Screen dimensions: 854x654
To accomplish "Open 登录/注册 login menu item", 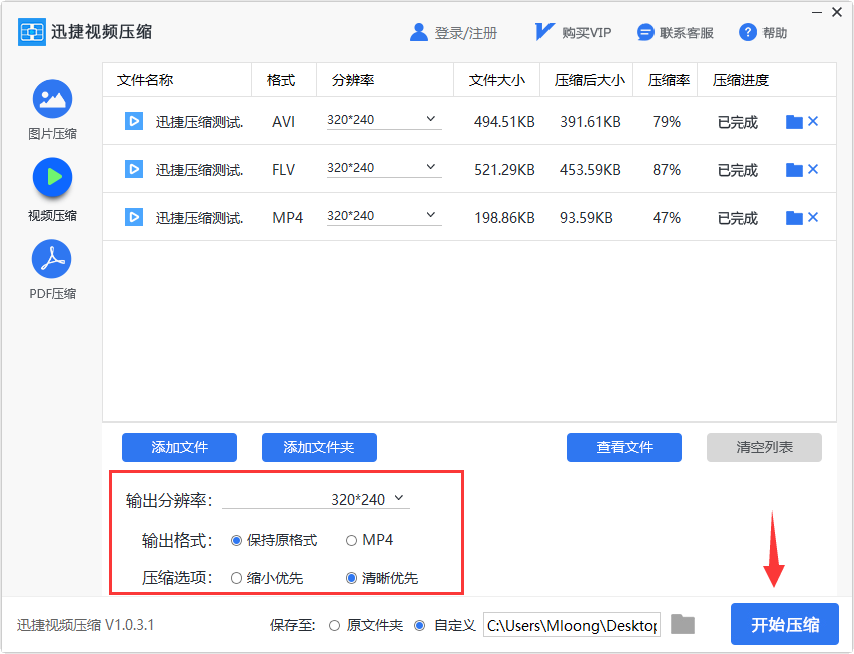I will point(453,33).
